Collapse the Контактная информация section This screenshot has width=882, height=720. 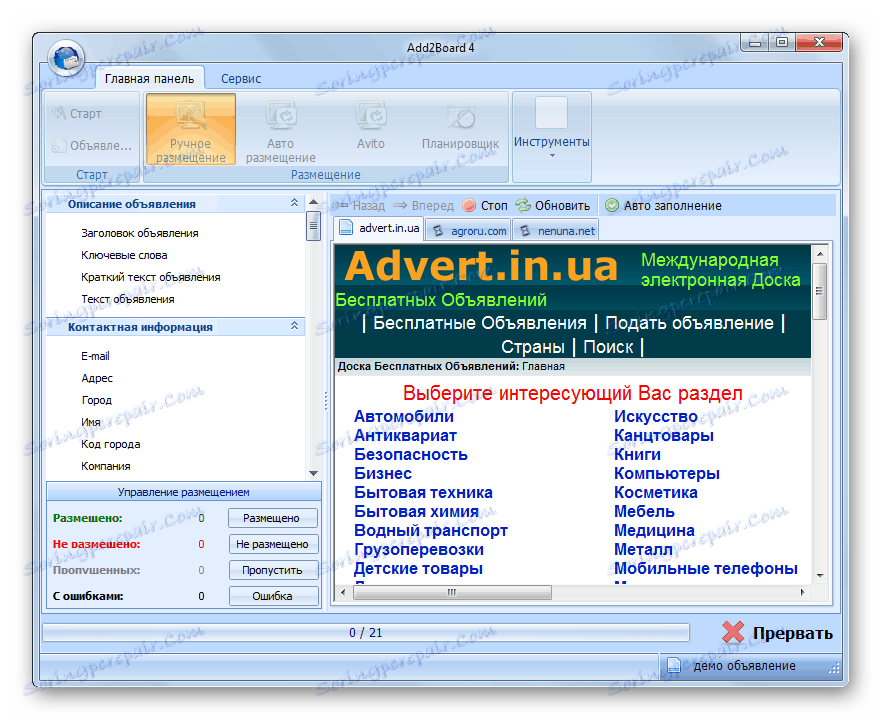coord(294,326)
